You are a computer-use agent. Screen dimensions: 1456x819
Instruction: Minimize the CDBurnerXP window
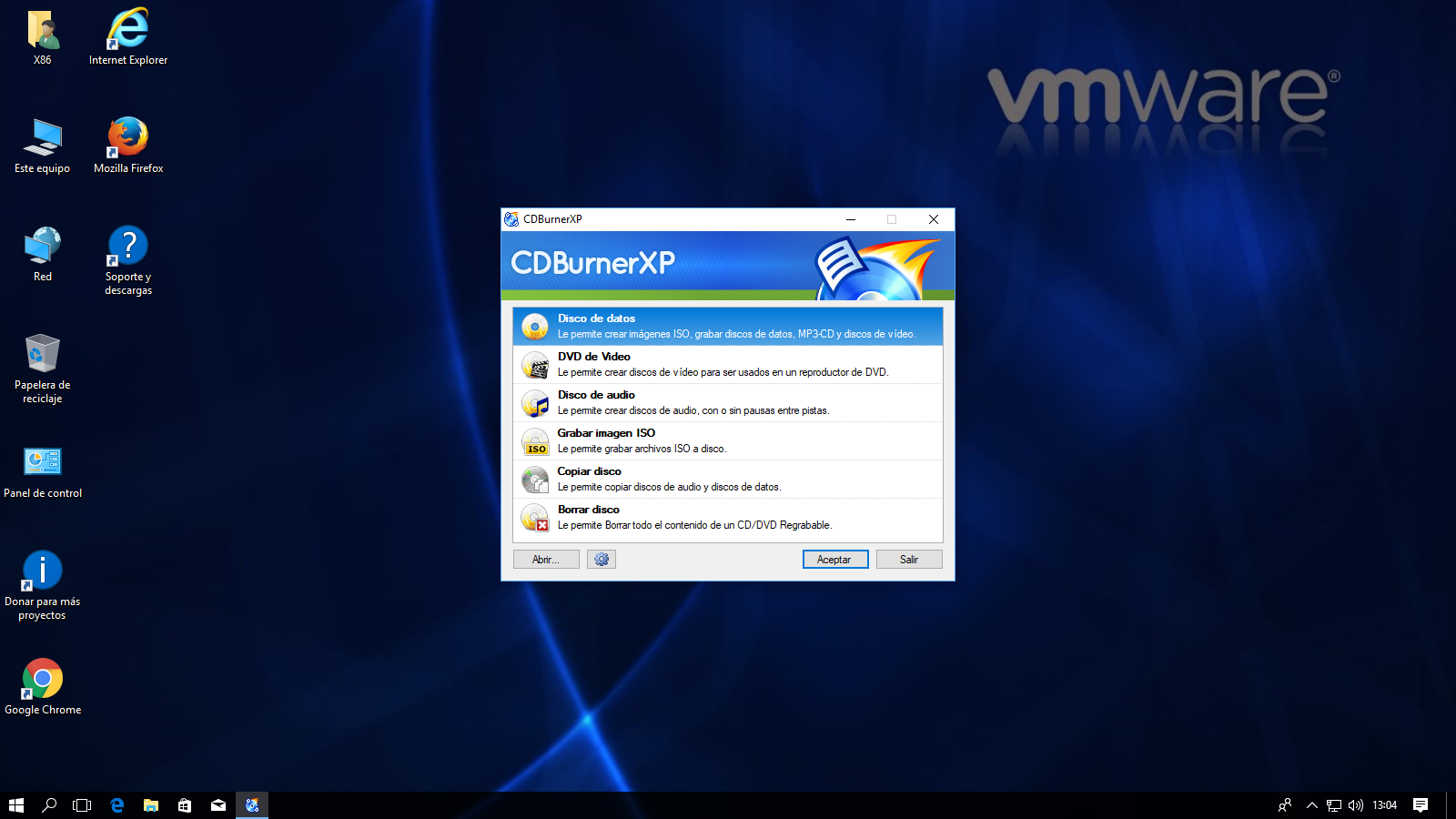pyautogui.click(x=851, y=219)
